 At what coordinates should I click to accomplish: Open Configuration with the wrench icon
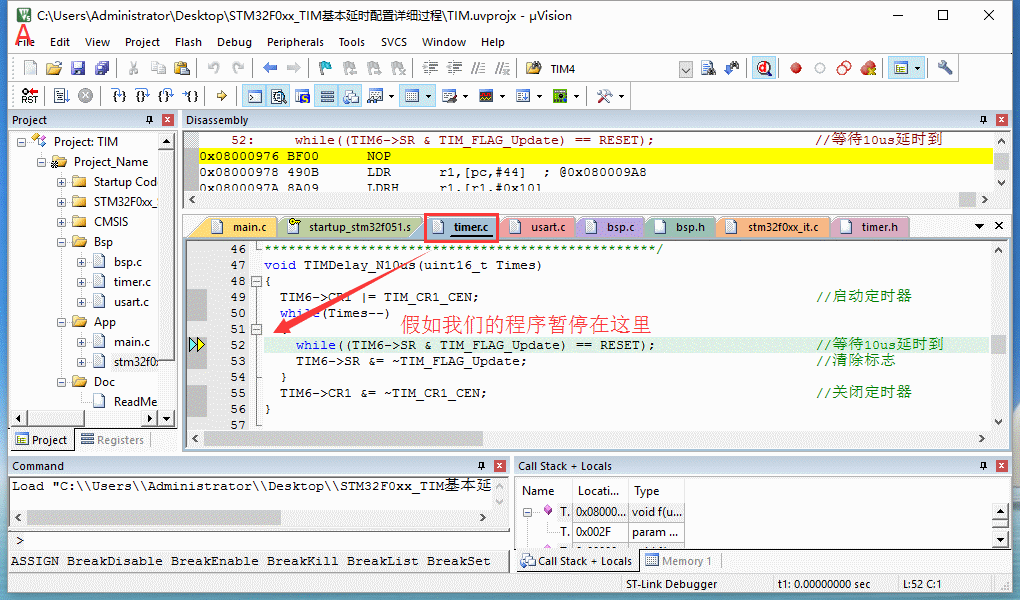[945, 68]
